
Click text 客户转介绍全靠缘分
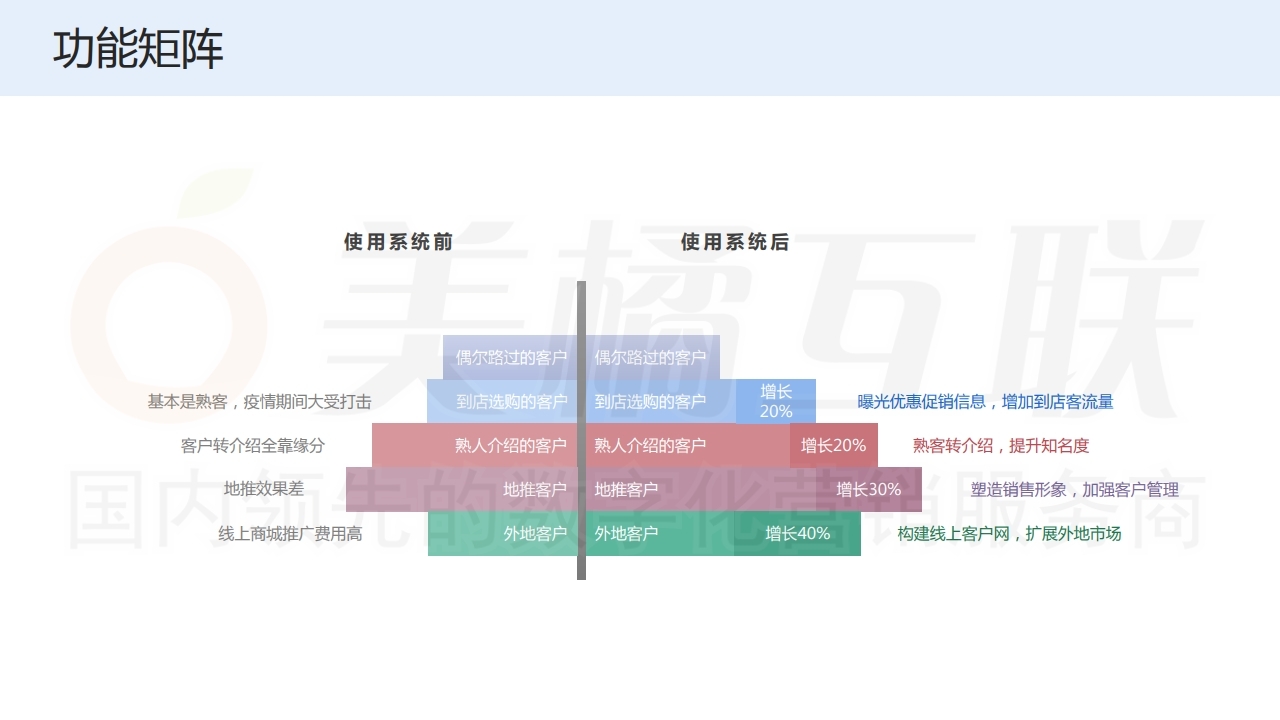click(x=253, y=446)
